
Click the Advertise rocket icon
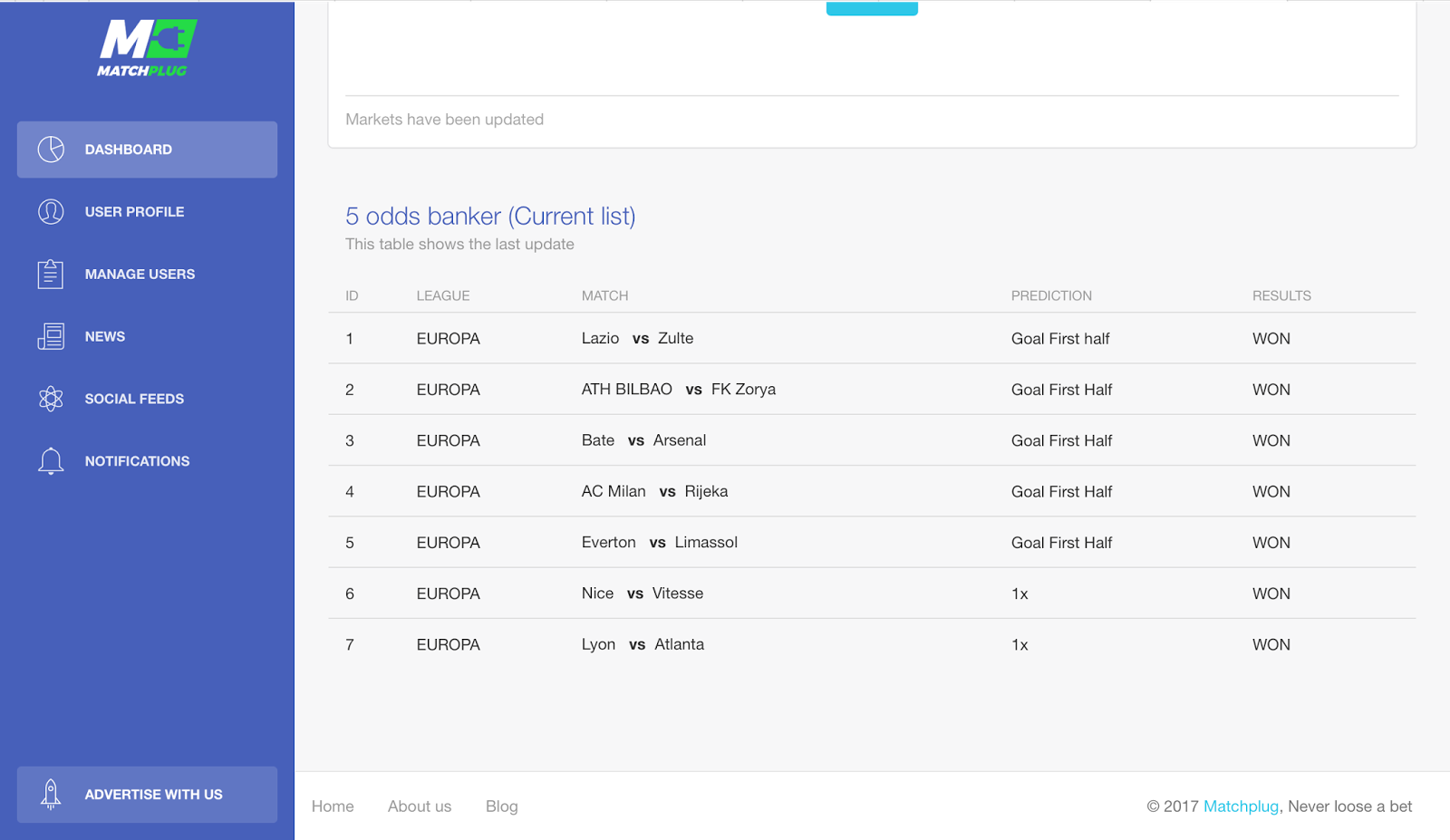(x=51, y=795)
